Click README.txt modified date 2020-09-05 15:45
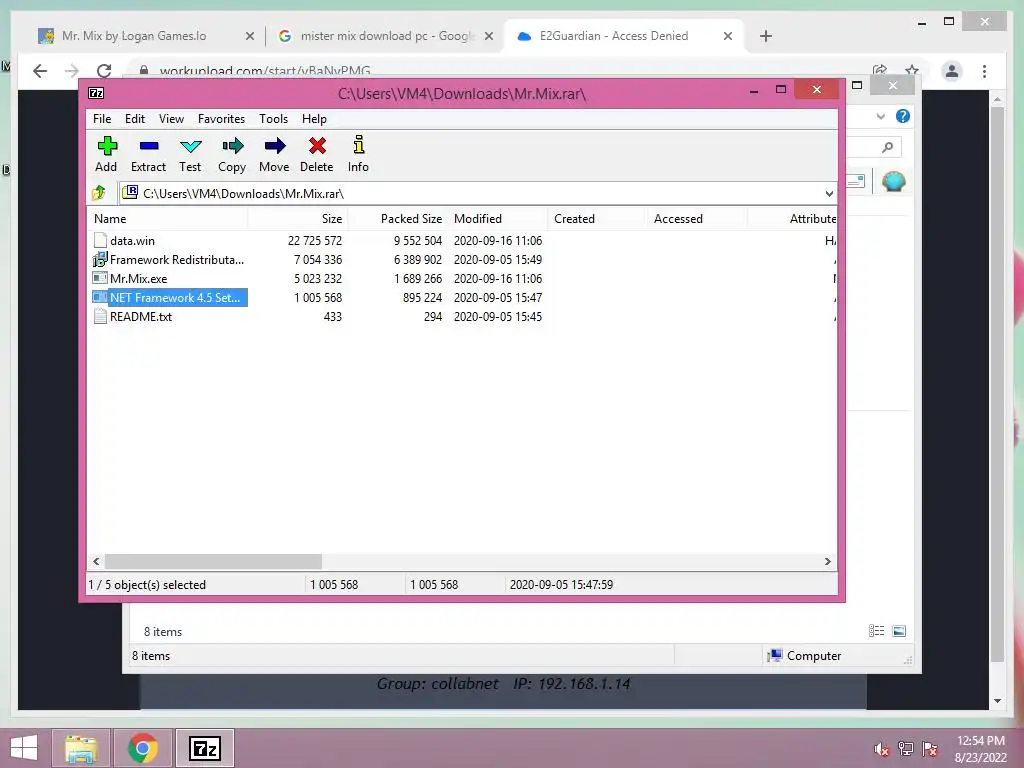The image size is (1024, 768). (498, 316)
